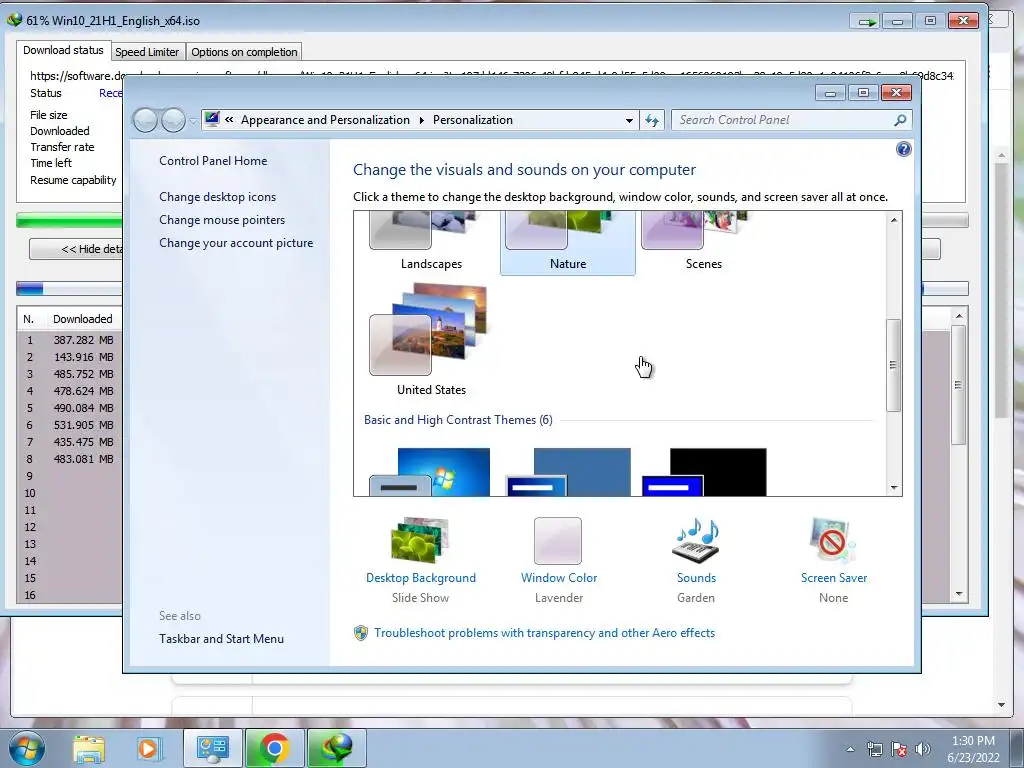Click the green arrow button in IDM title bar

pos(866,22)
